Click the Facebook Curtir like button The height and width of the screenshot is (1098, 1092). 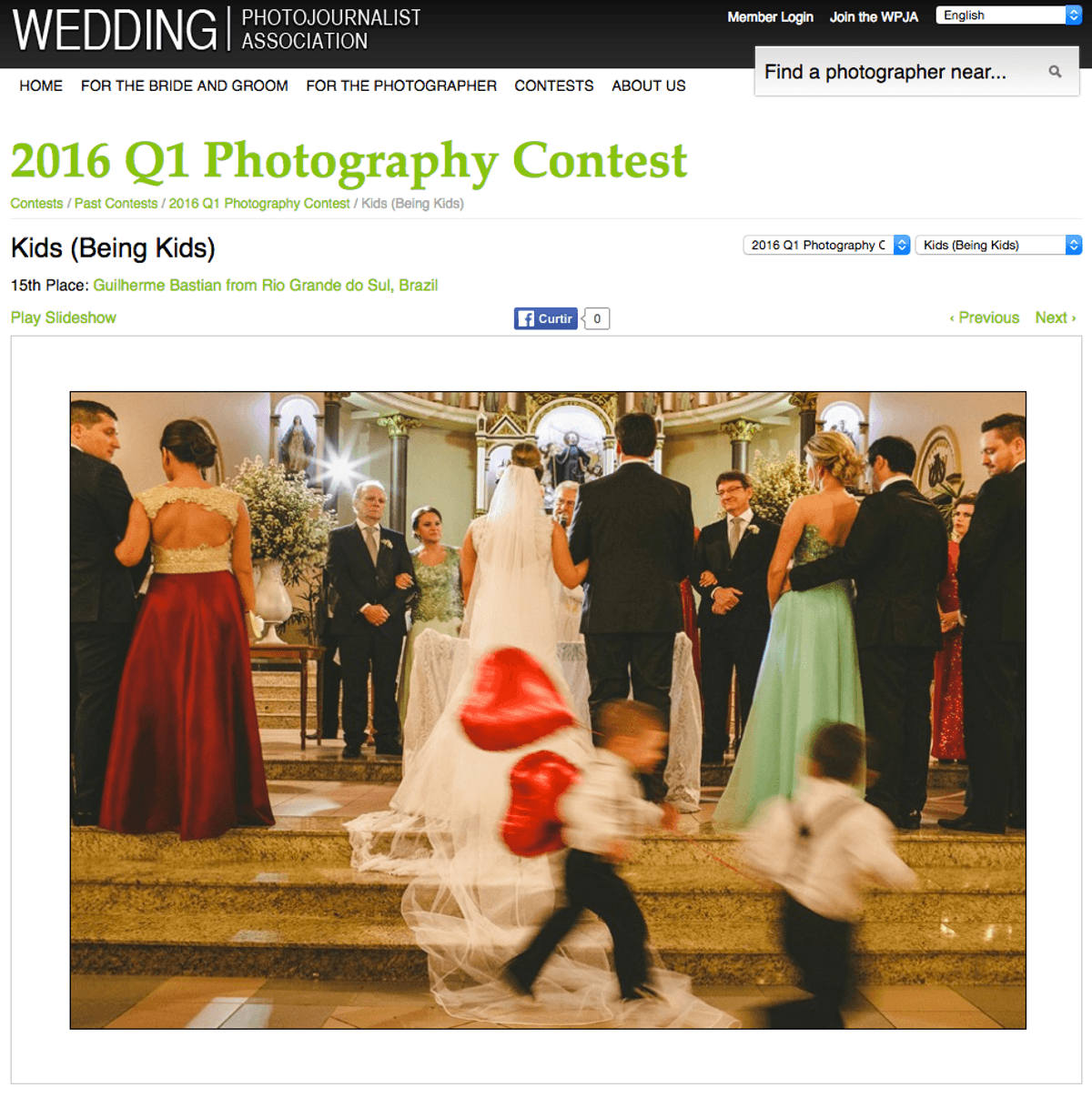[546, 318]
